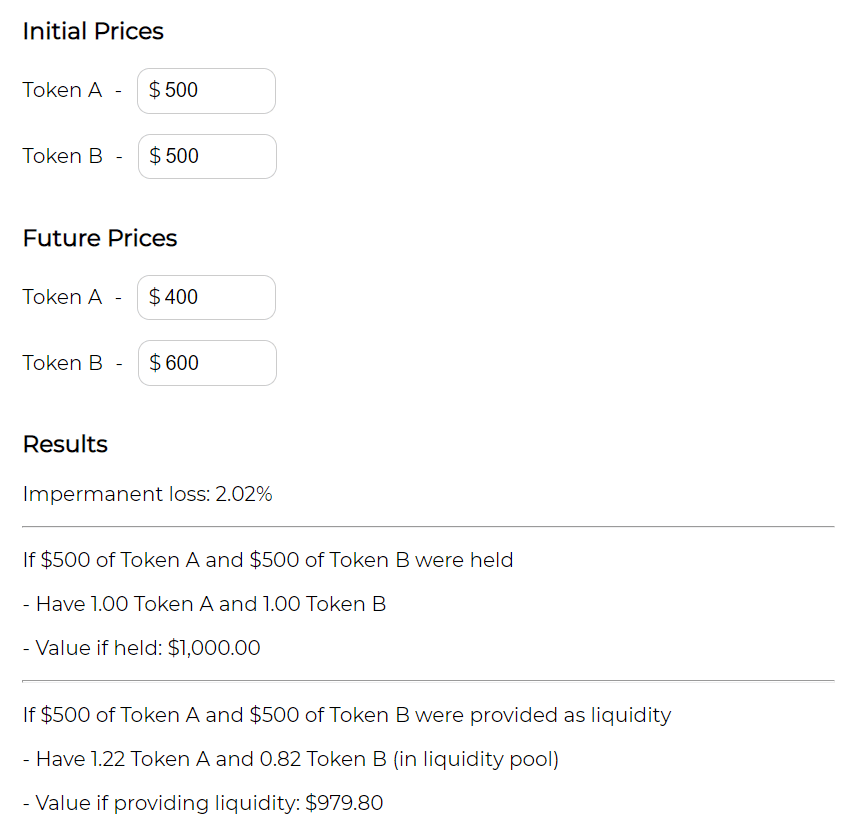The image size is (845, 826).
Task: Click the 'Have 1.00 Token A' line
Action: pyautogui.click(x=204, y=604)
